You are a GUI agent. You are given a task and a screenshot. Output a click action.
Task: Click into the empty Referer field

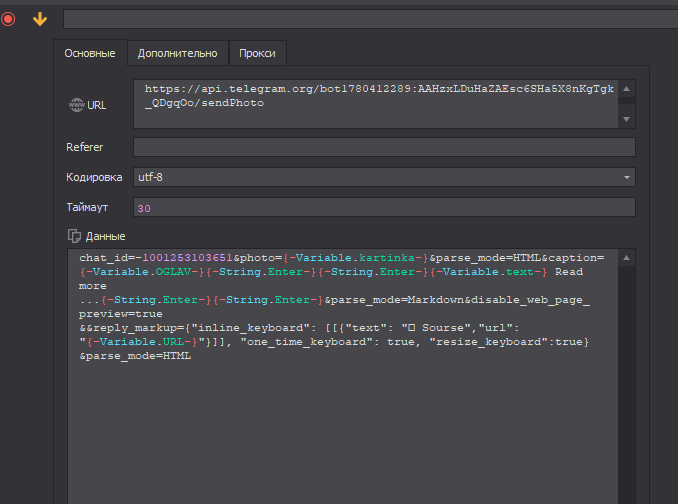tap(384, 147)
